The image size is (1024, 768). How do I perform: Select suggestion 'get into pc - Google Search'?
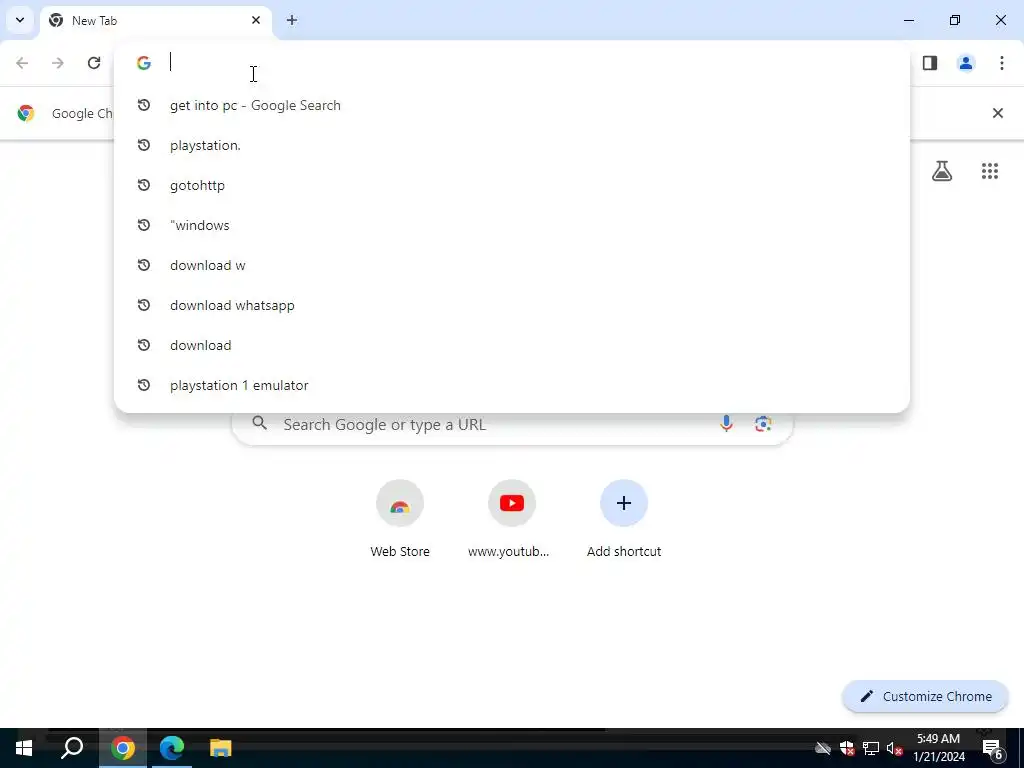coord(512,105)
